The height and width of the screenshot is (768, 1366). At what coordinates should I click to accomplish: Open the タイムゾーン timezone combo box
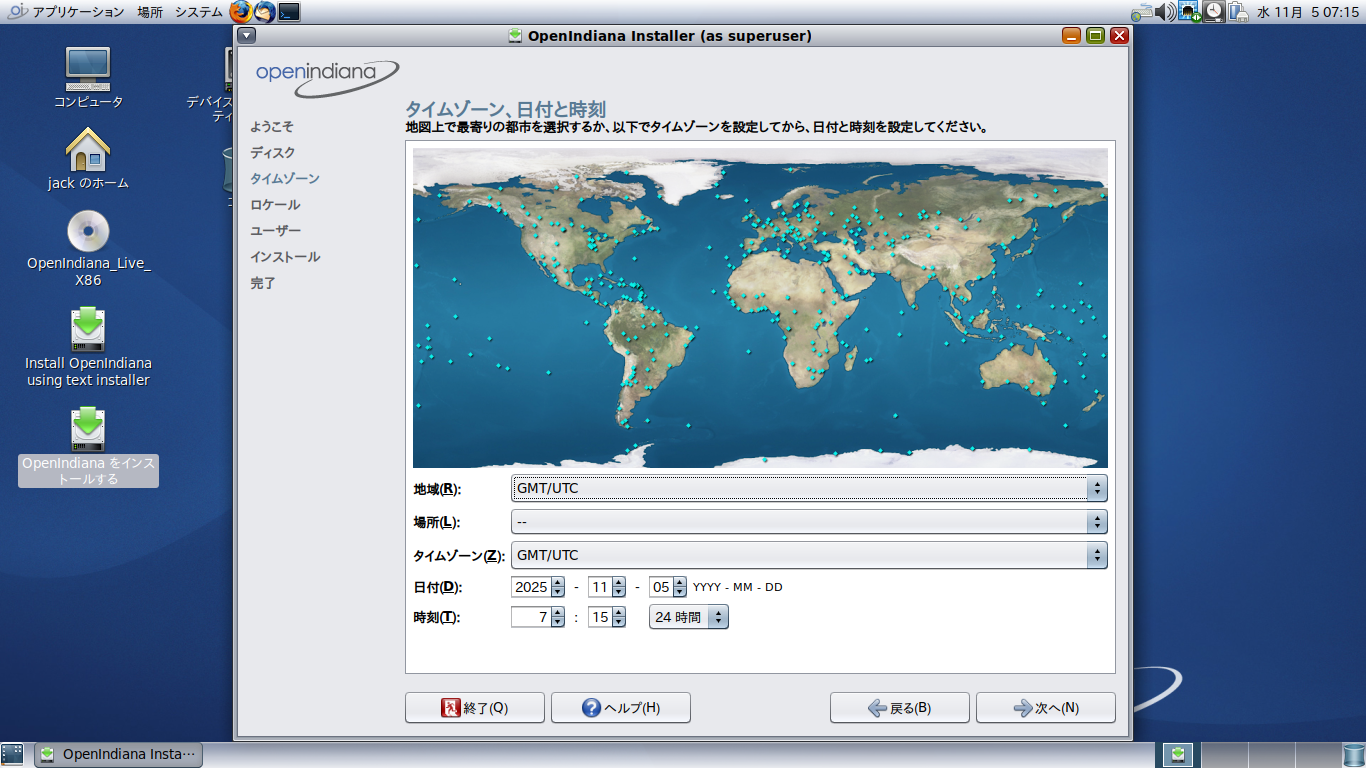tap(808, 556)
